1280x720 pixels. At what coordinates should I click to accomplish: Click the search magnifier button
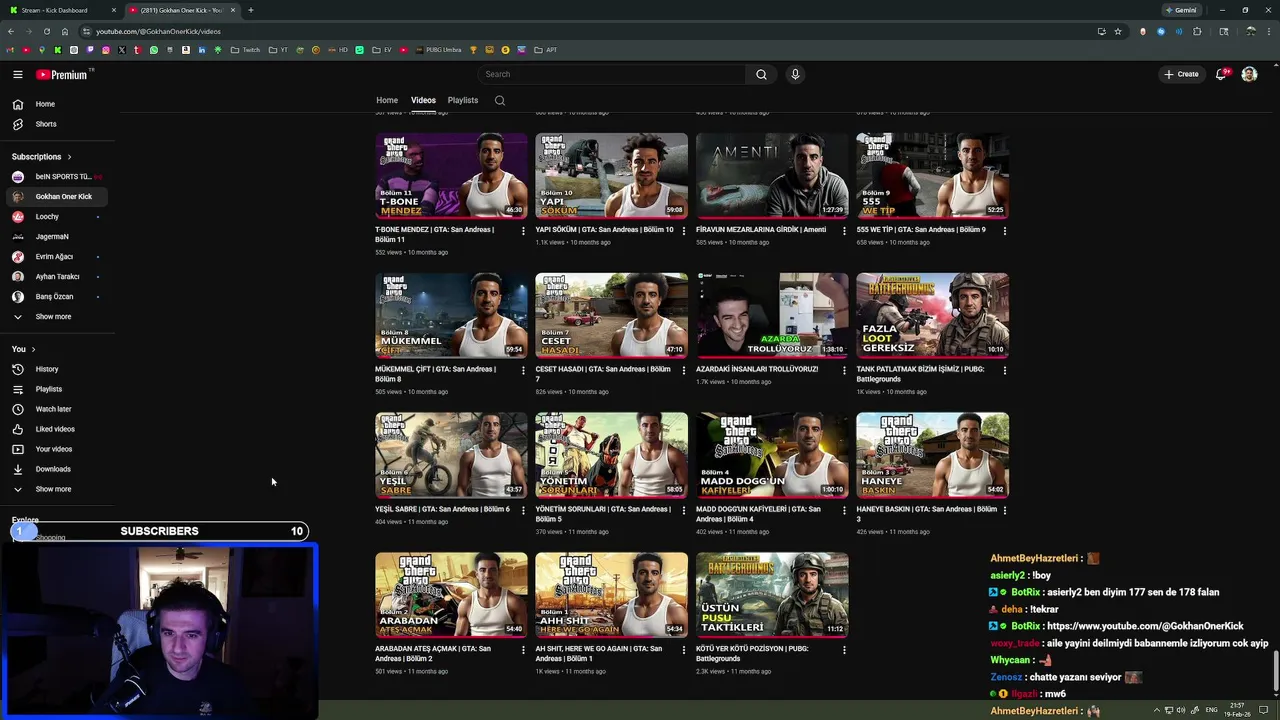[761, 74]
